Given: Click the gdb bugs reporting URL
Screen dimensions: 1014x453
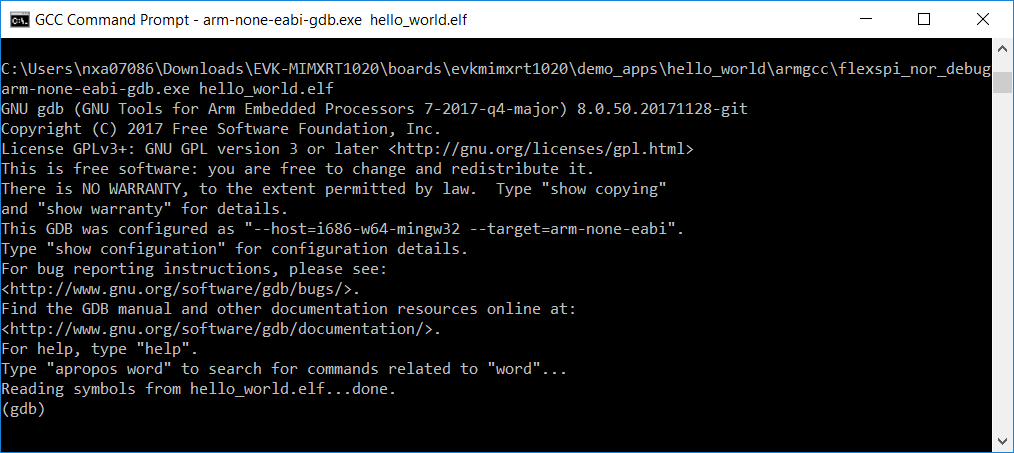Looking at the screenshot, I should [180, 289].
